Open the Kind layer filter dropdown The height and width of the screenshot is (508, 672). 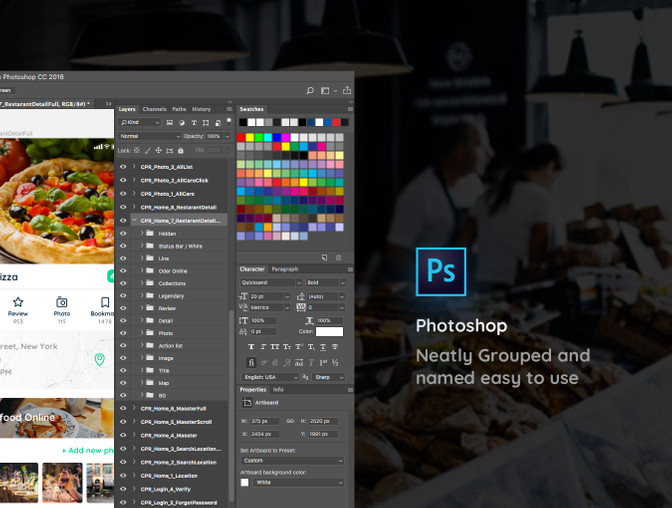pyautogui.click(x=140, y=123)
